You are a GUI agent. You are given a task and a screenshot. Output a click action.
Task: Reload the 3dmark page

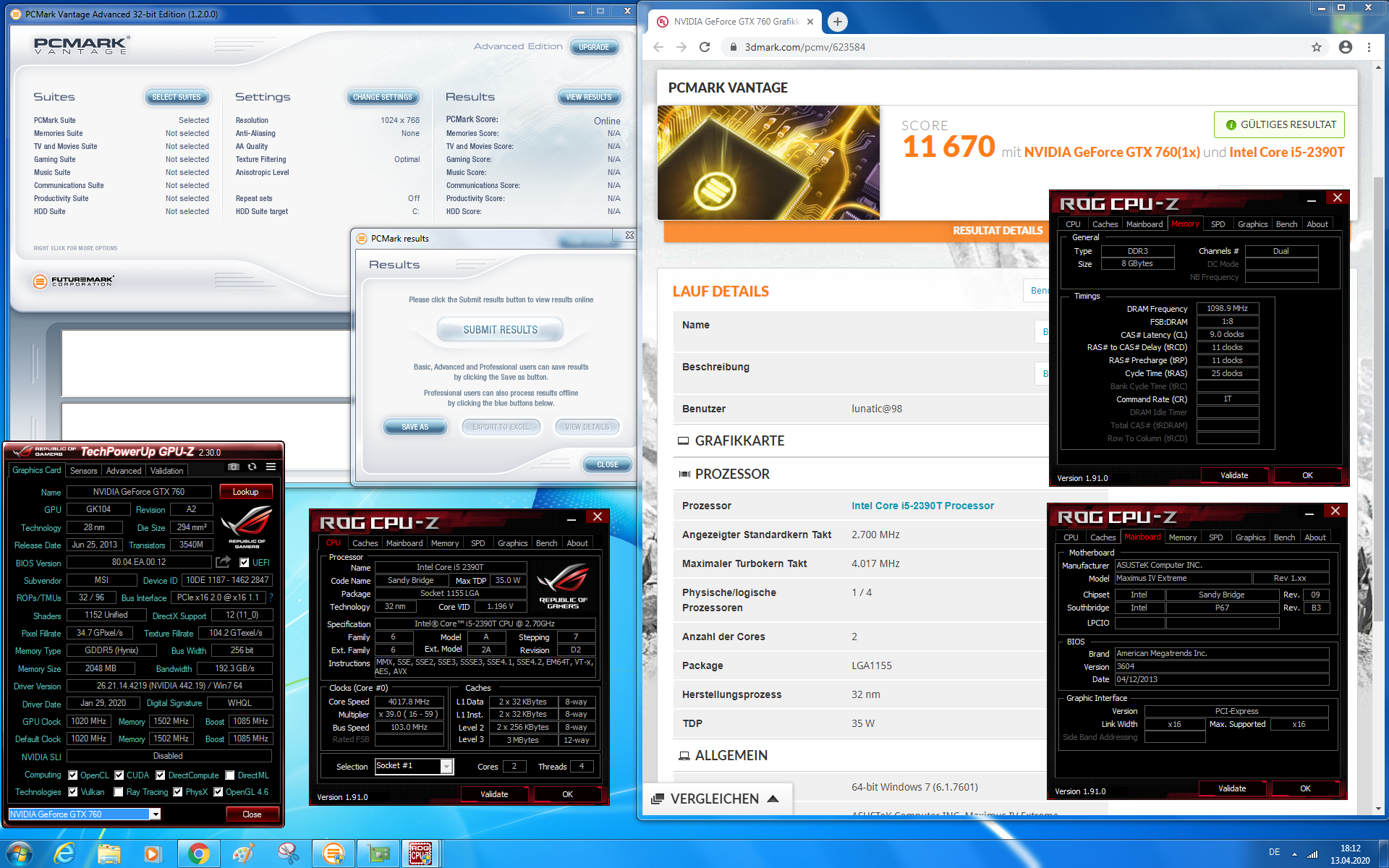705,47
